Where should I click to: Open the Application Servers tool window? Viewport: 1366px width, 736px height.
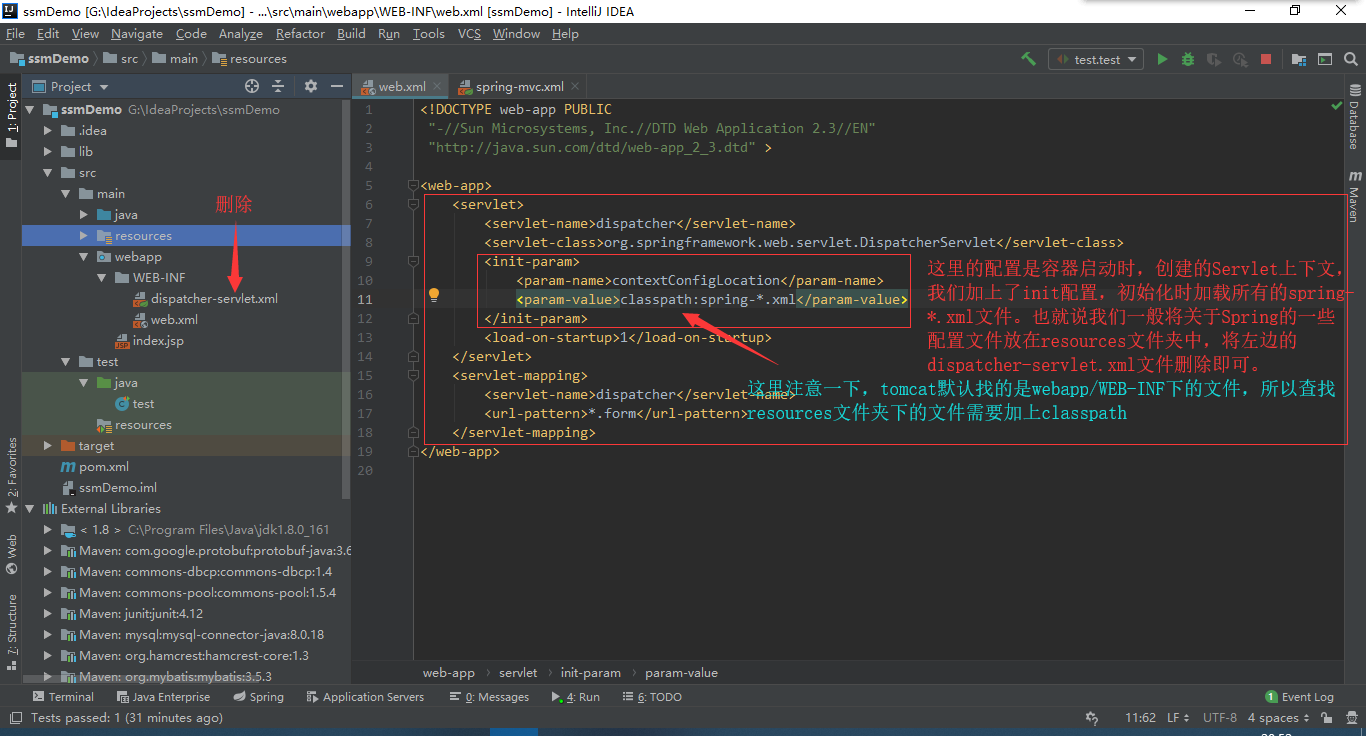pyautogui.click(x=365, y=697)
